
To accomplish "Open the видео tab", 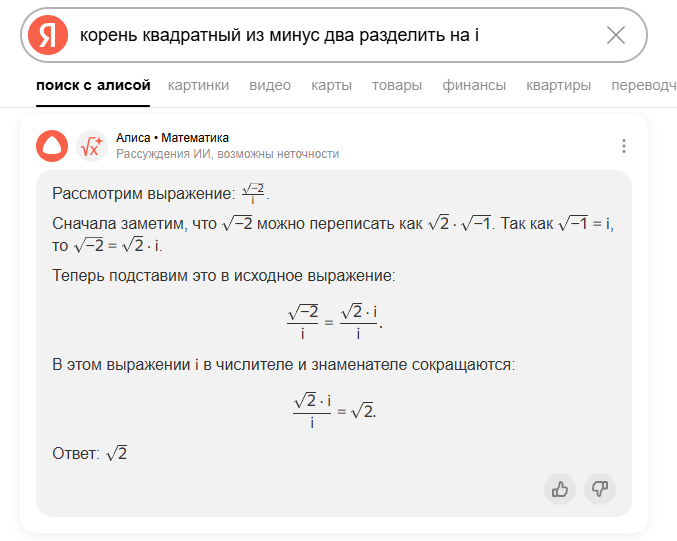I will pos(270,86).
